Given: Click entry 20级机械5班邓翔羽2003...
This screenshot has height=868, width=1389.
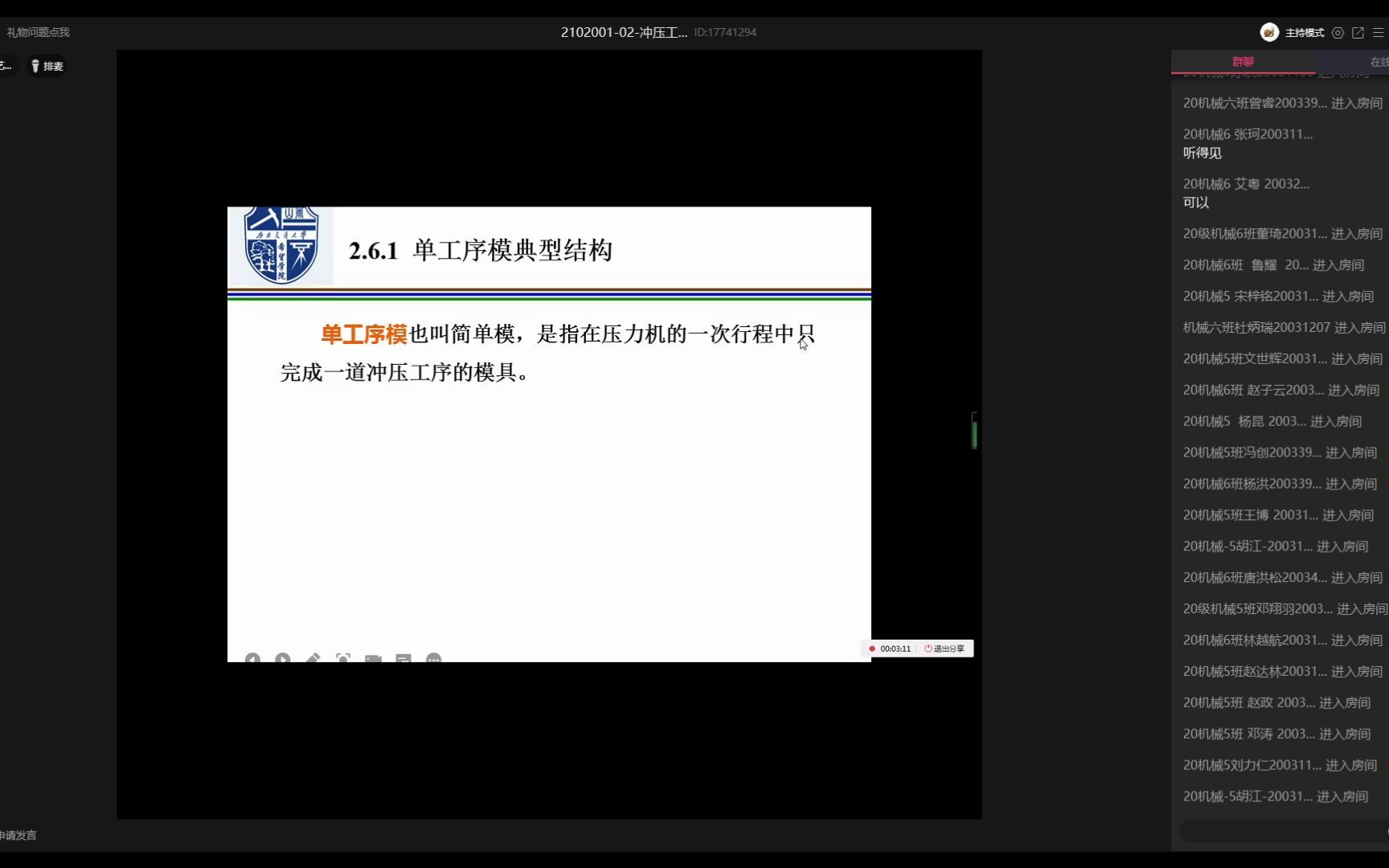Looking at the screenshot, I should [x=1285, y=610].
